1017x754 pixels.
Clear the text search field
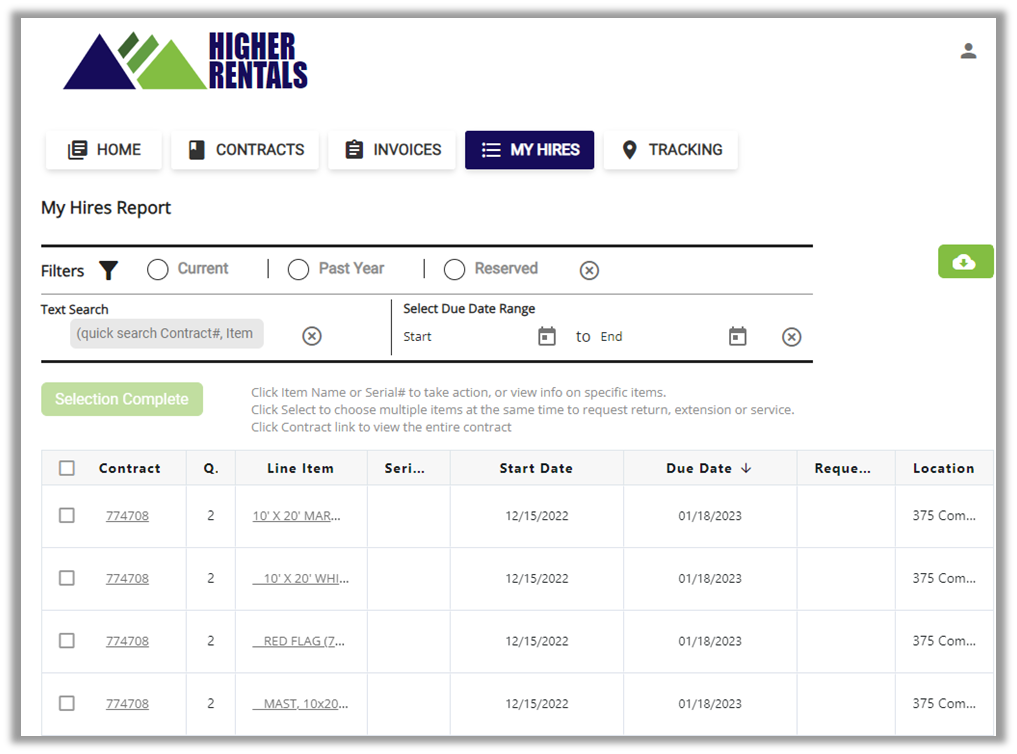312,336
